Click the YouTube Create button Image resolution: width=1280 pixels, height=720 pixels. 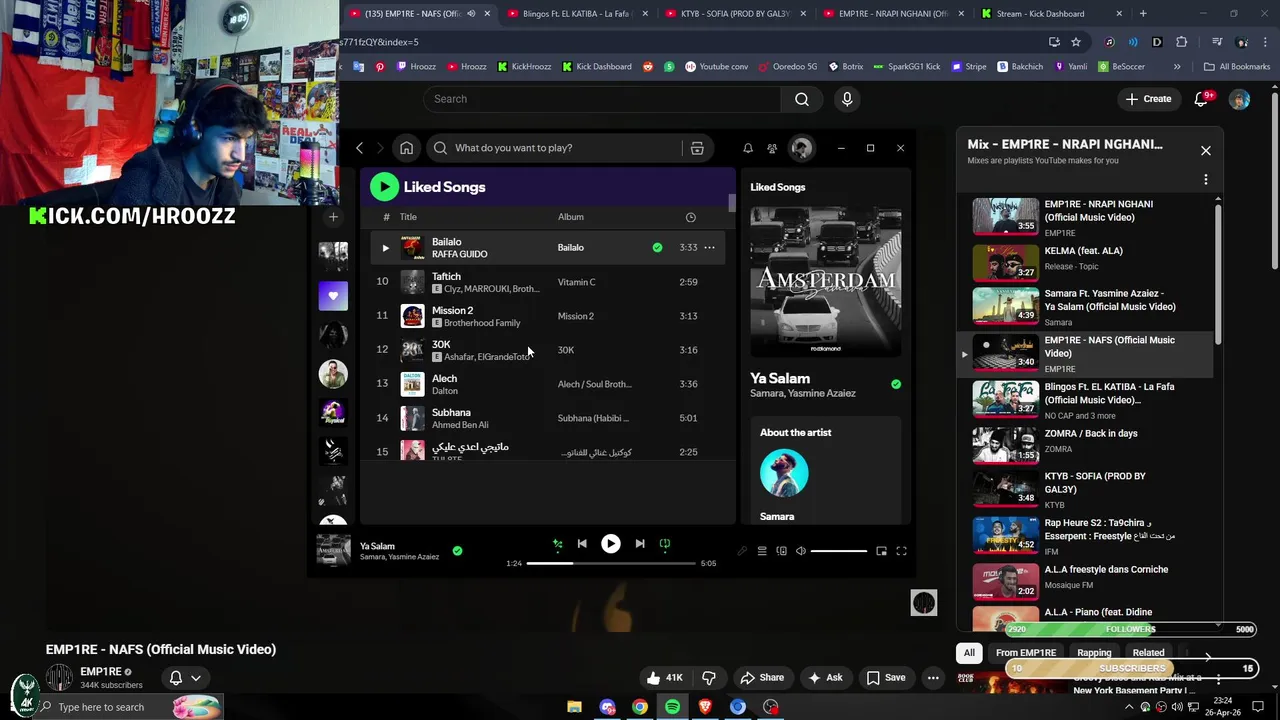click(1148, 99)
